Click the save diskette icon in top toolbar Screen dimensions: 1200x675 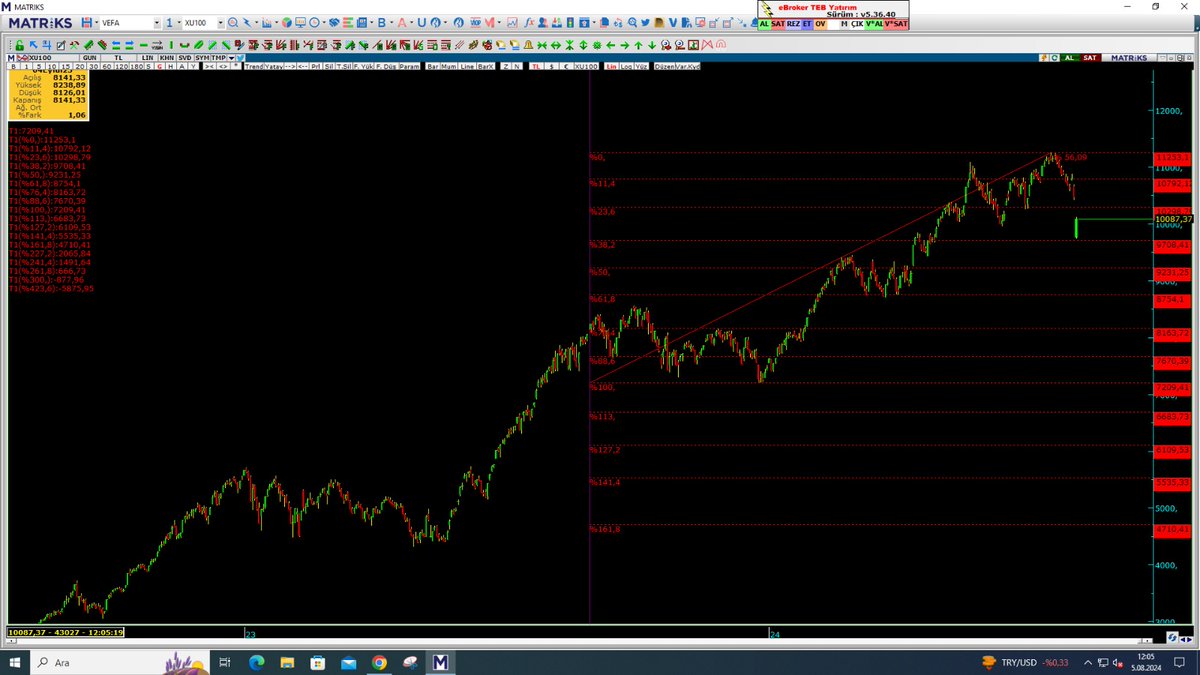[86, 22]
